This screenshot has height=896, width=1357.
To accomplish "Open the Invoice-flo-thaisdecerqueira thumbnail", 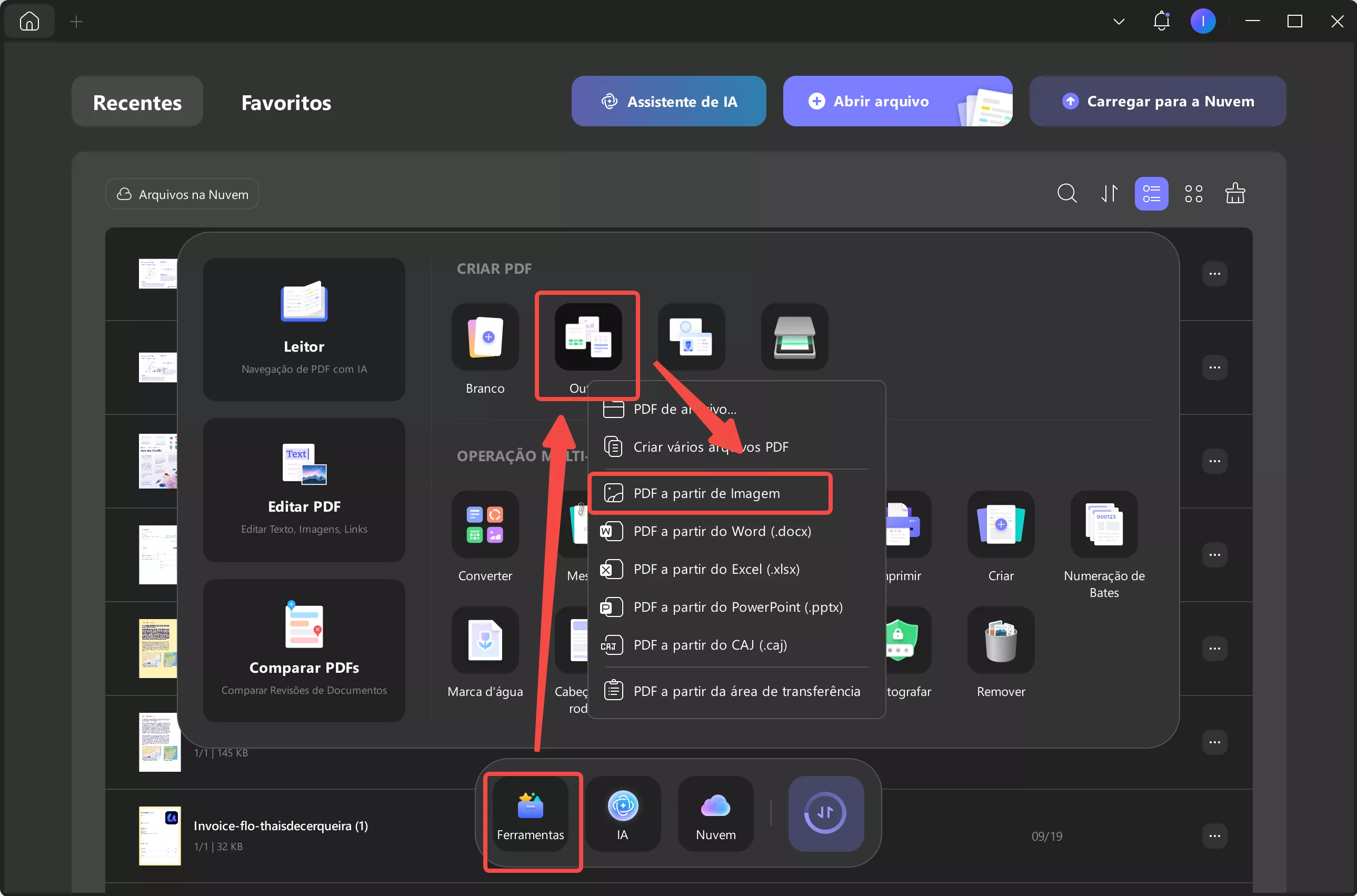I will coord(159,835).
